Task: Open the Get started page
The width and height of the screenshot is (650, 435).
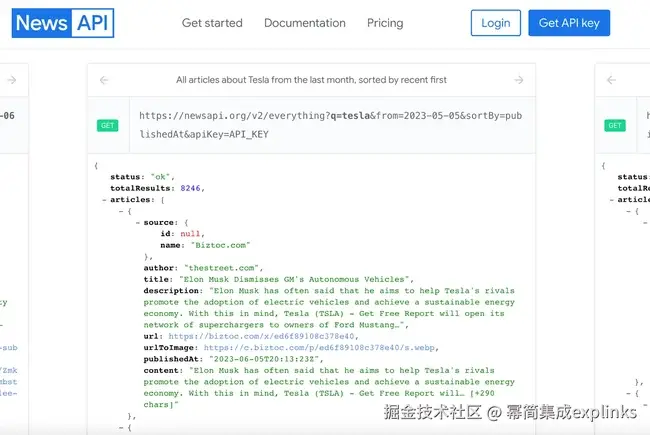Action: coord(212,23)
